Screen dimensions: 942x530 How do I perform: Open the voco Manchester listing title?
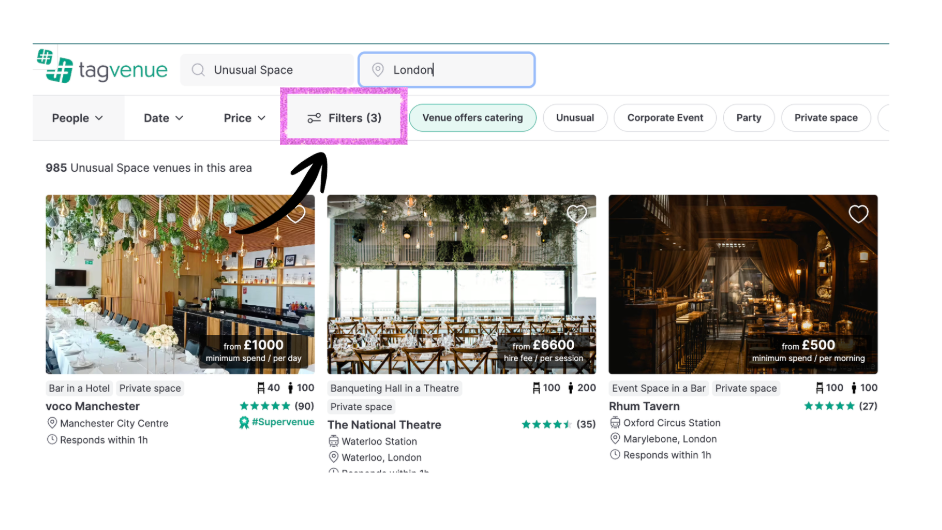tap(93, 406)
